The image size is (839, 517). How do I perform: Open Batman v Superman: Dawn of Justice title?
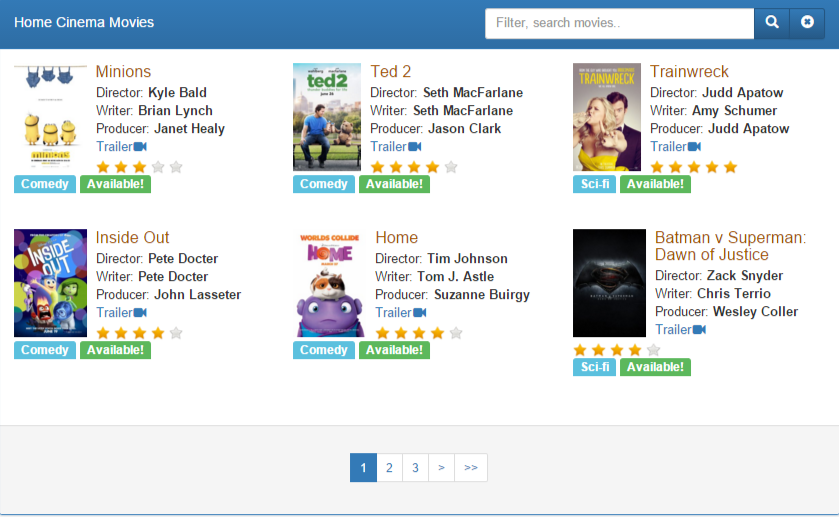point(730,246)
